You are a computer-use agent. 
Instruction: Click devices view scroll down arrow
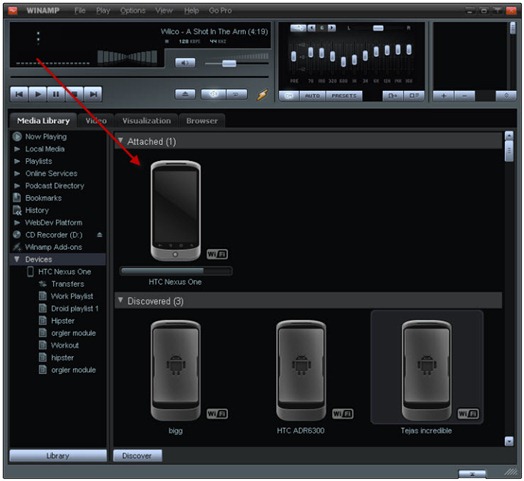(x=509, y=441)
